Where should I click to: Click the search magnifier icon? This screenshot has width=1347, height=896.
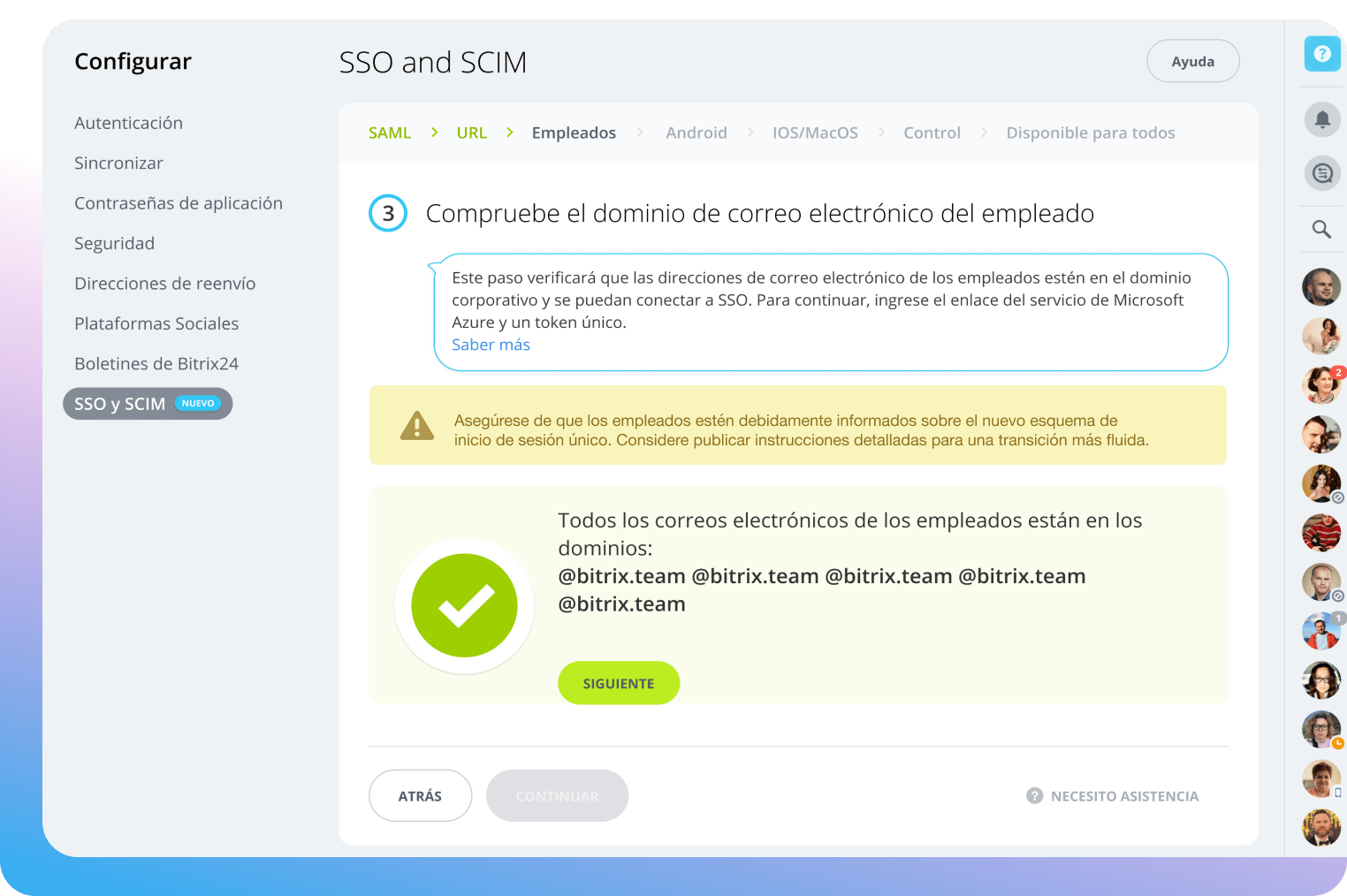coord(1321,230)
